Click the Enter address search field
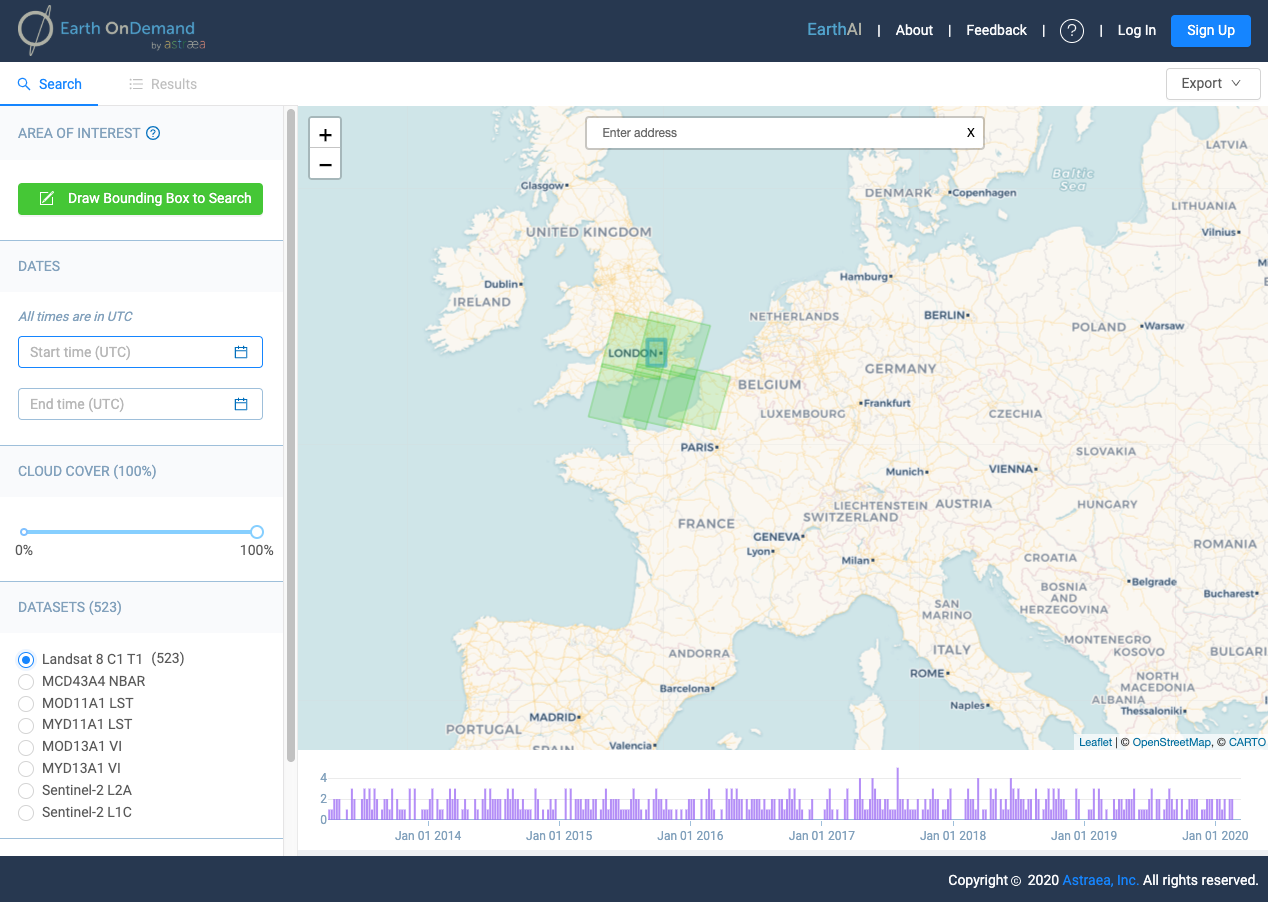The height and width of the screenshot is (902, 1268). (775, 133)
